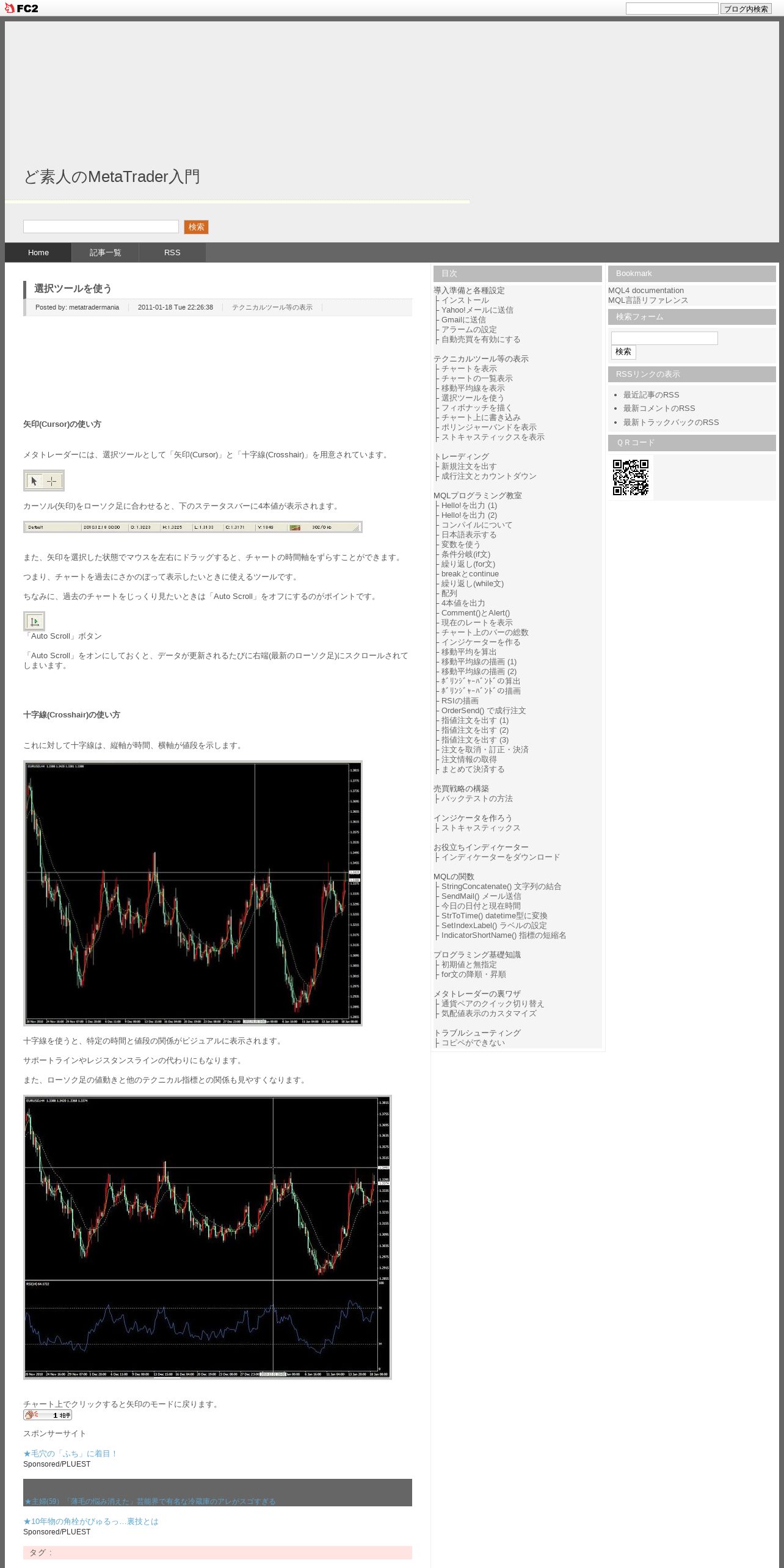Open the crosshair EURUSD chart screenshot

click(193, 893)
